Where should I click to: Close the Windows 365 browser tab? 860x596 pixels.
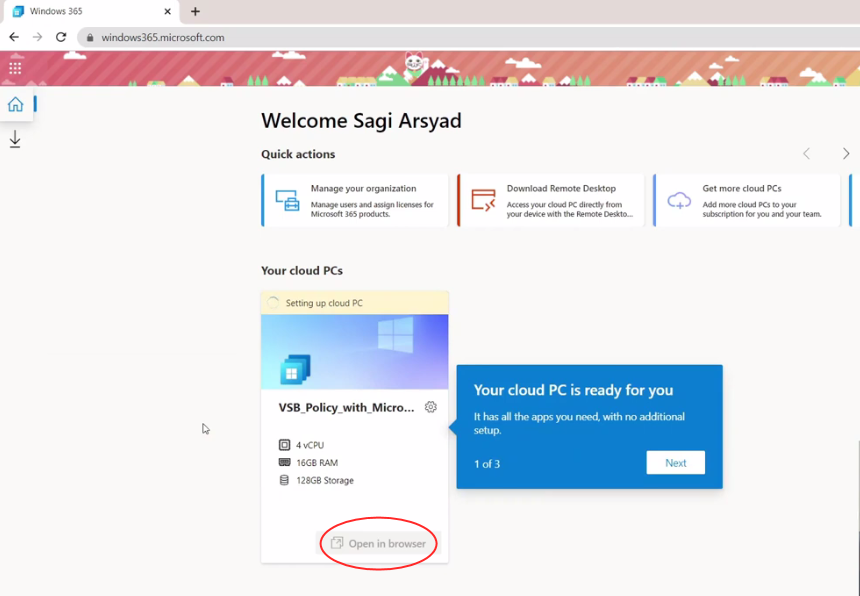168,11
